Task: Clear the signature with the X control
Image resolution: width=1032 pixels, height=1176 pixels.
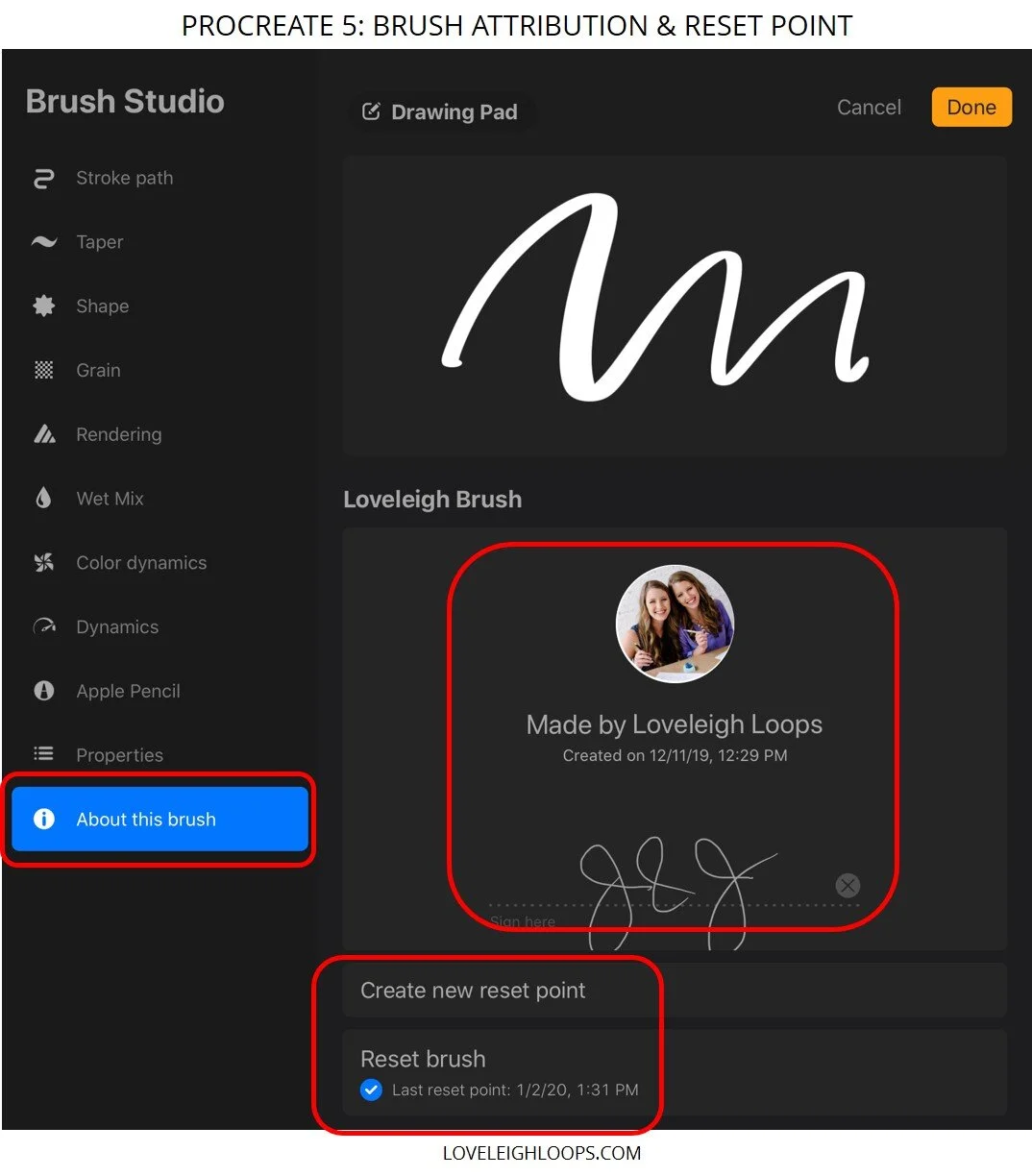Action: [x=847, y=885]
